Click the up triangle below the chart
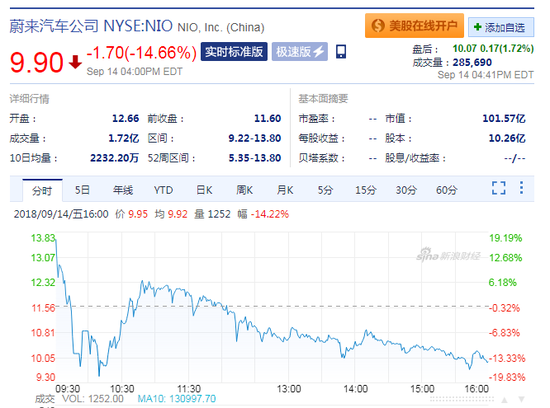550x408 pixels. [x=504, y=400]
